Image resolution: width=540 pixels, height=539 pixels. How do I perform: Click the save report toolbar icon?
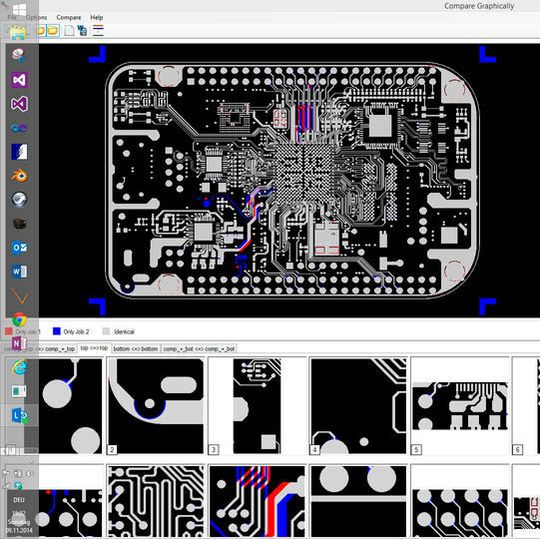click(x=82, y=31)
